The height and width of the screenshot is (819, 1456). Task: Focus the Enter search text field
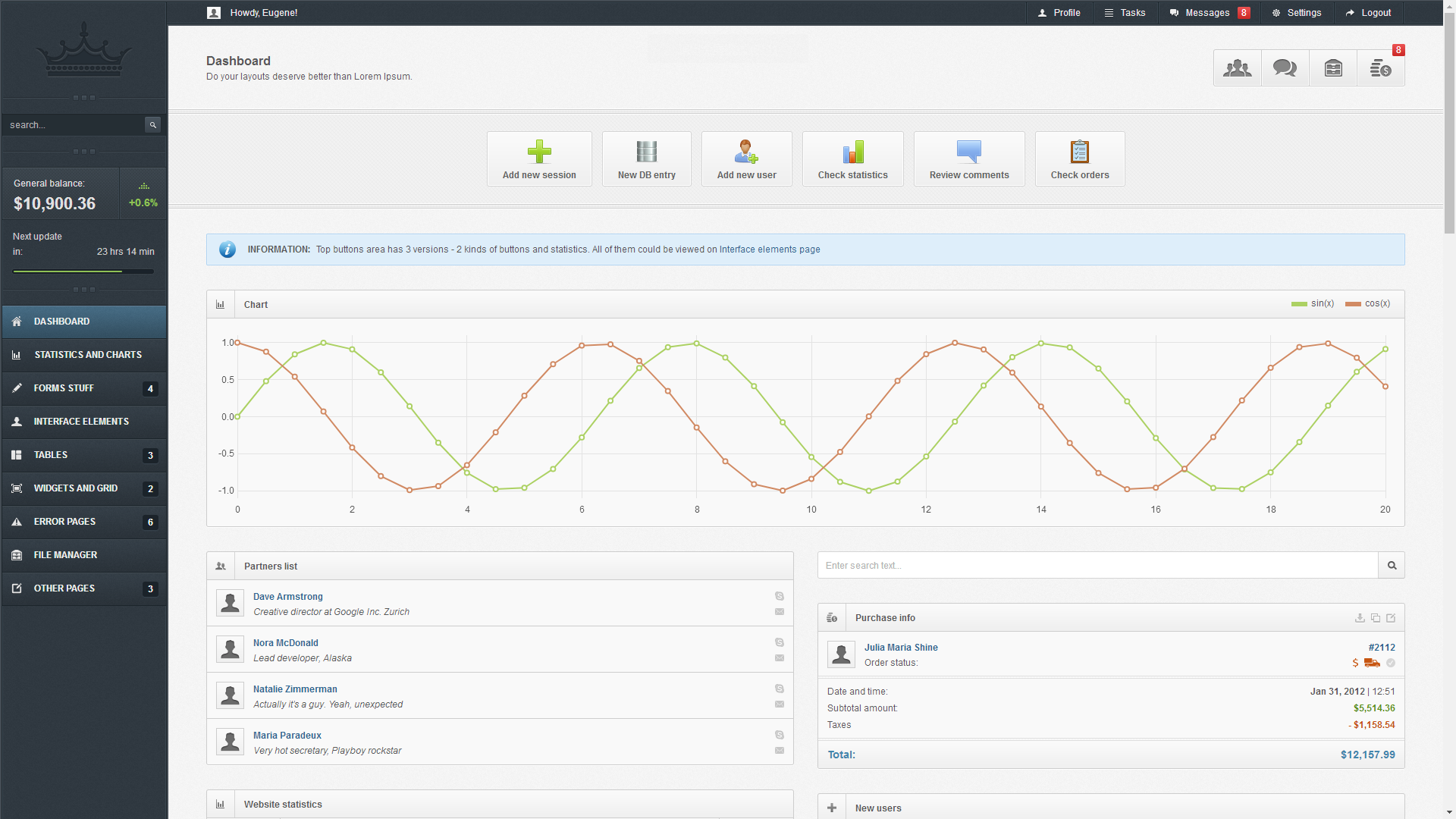1097,565
